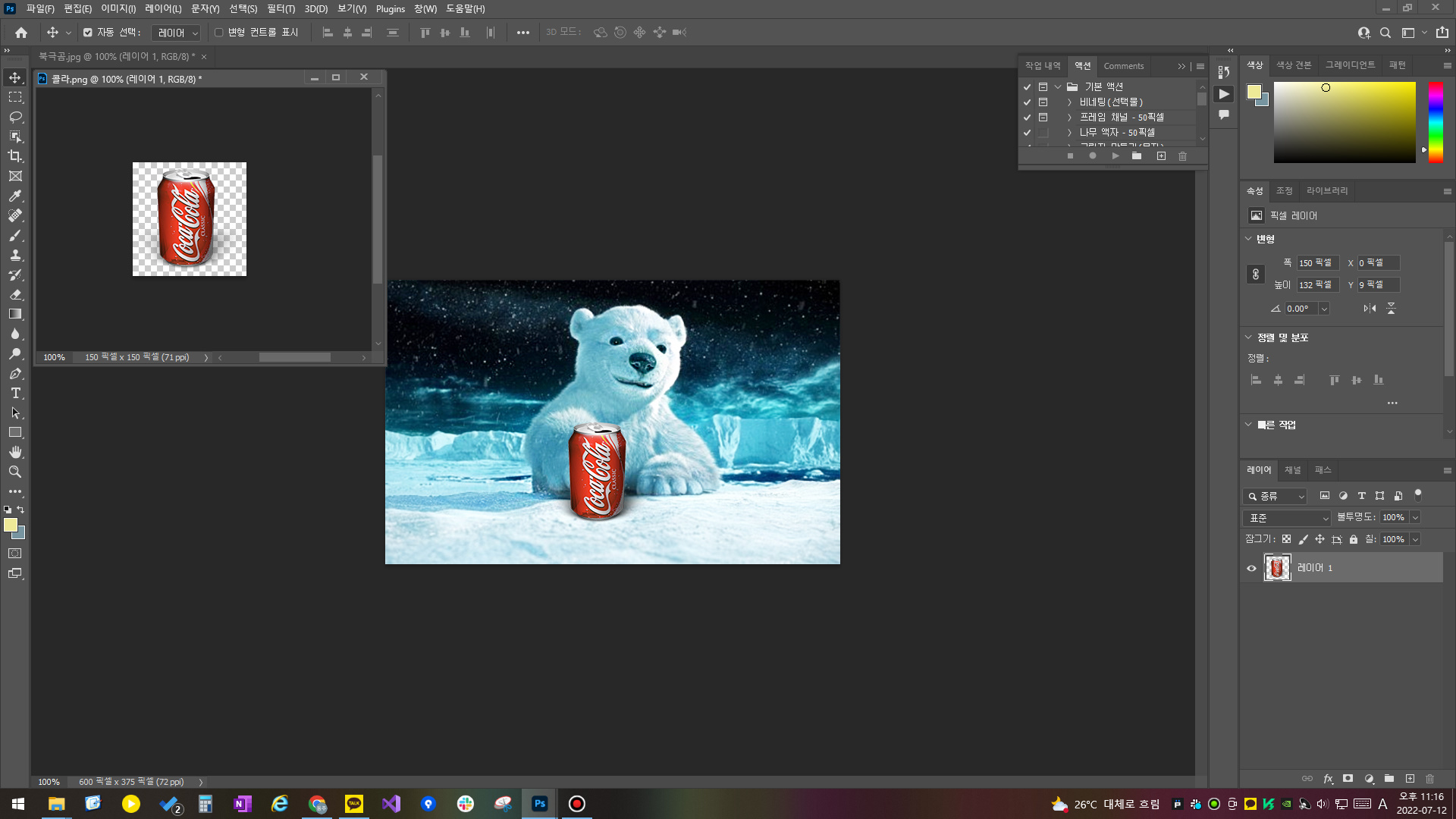
Task: Select the Eraser tool
Action: tap(15, 295)
